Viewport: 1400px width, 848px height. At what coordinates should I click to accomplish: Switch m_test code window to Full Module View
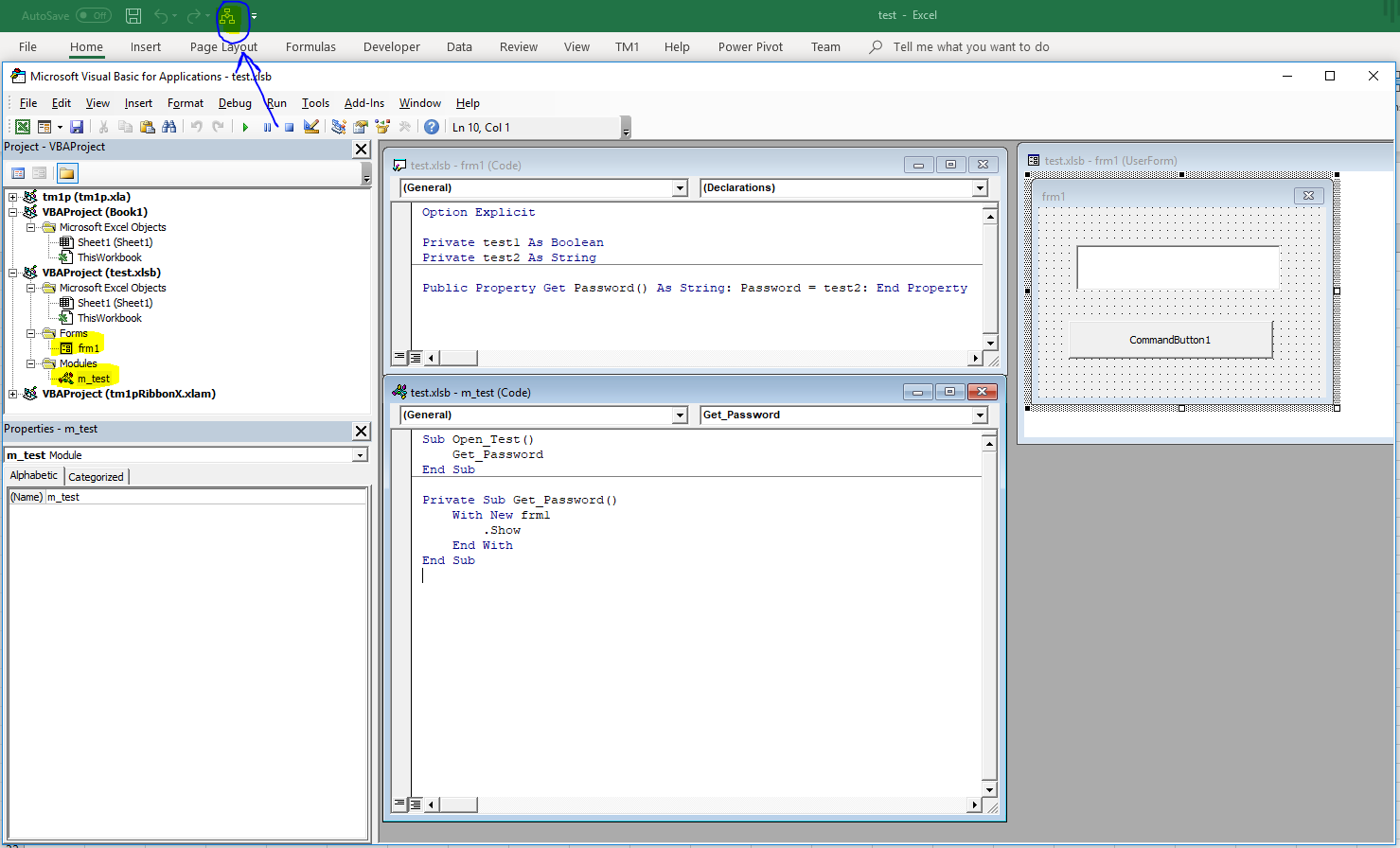click(415, 804)
